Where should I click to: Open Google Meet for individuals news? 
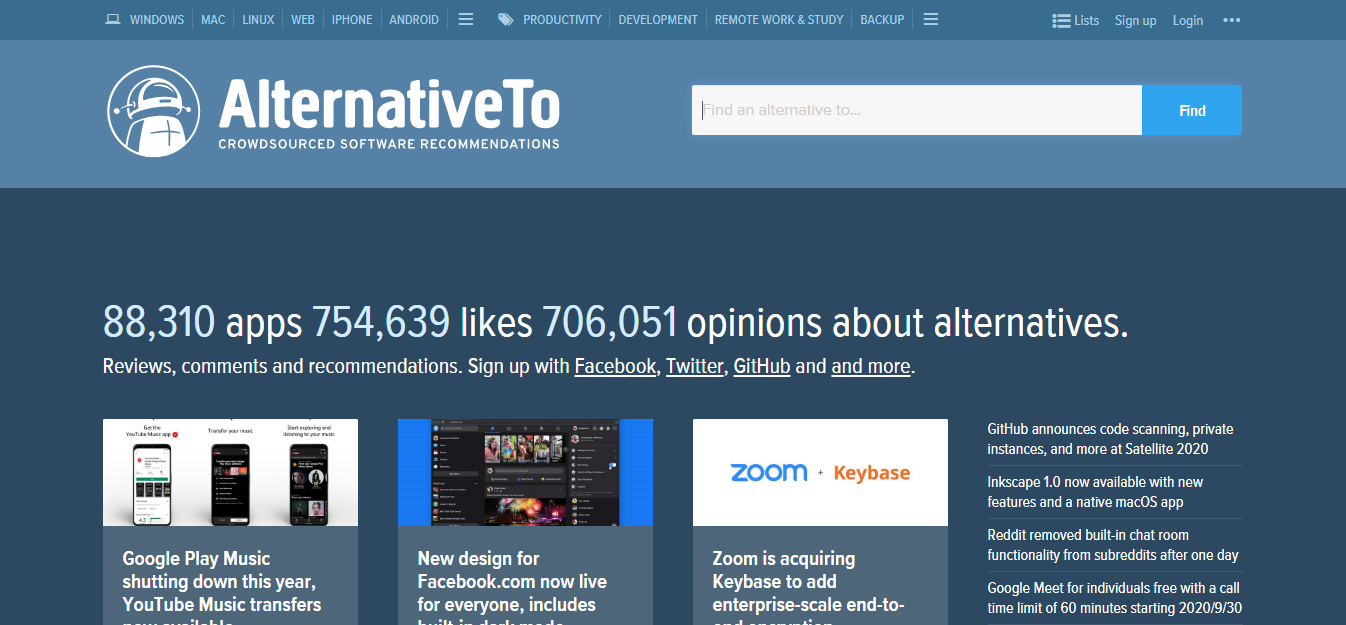[1114, 598]
